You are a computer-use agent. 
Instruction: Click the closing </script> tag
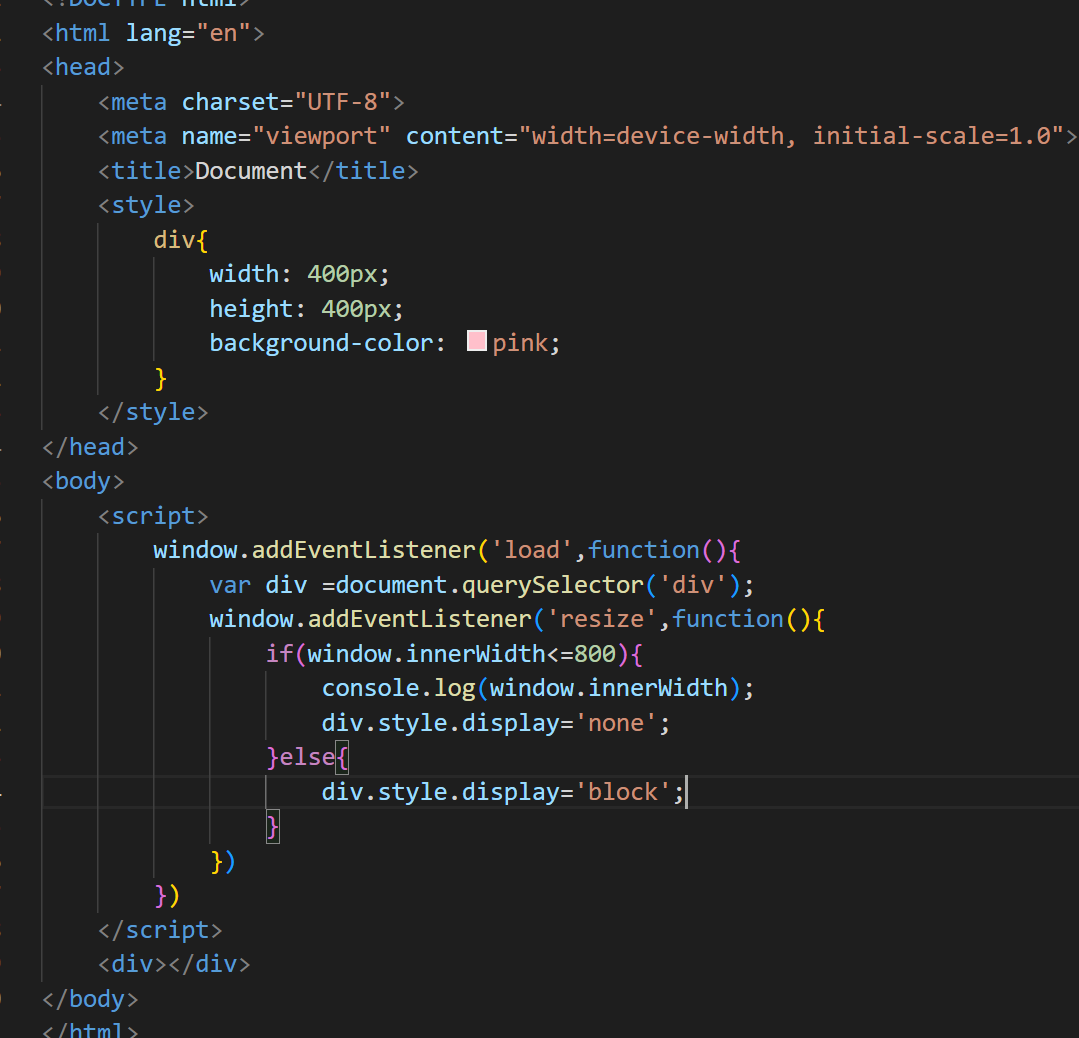coord(160,930)
